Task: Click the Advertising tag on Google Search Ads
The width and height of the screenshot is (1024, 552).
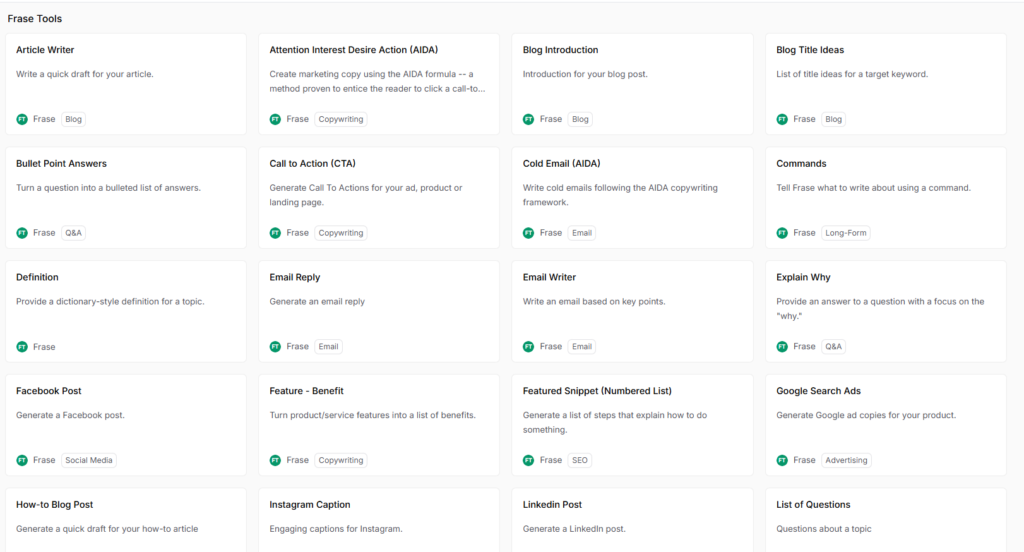Action: point(846,461)
